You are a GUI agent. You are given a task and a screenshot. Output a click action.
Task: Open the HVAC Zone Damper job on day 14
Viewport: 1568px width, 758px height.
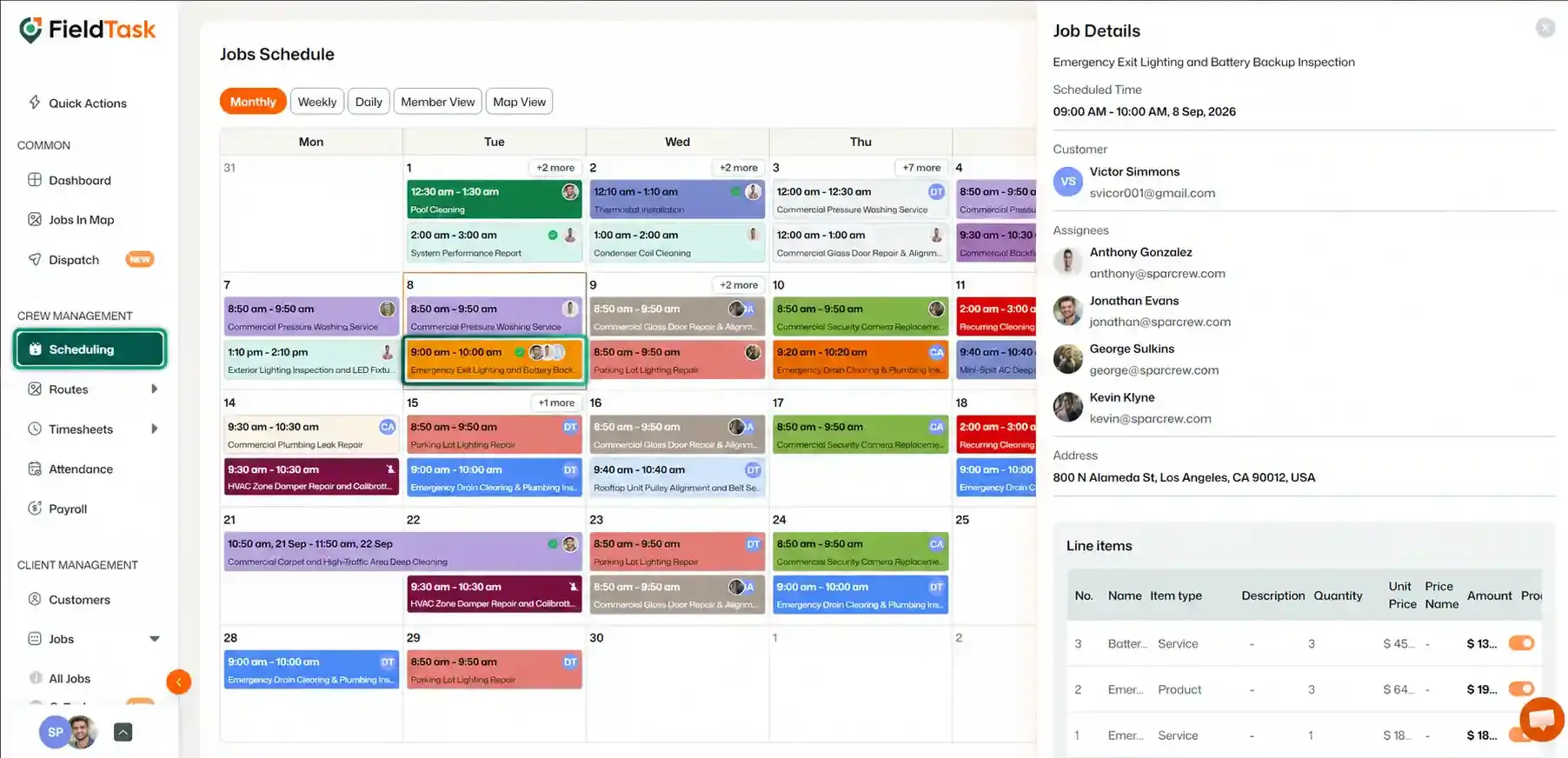(x=311, y=477)
